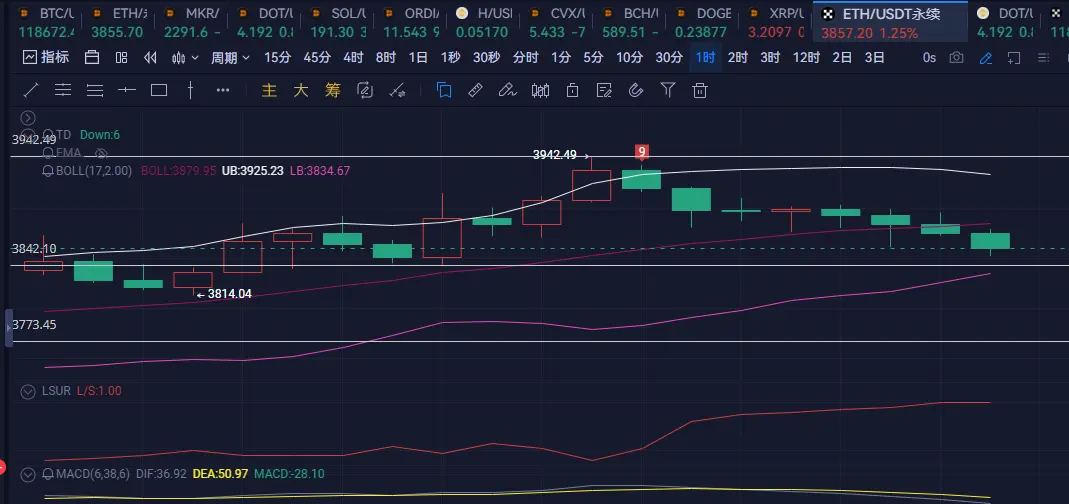Screen dimensions: 1069x504
Task: Open the candlestick chart type dropdown
Action: [x=185, y=58]
